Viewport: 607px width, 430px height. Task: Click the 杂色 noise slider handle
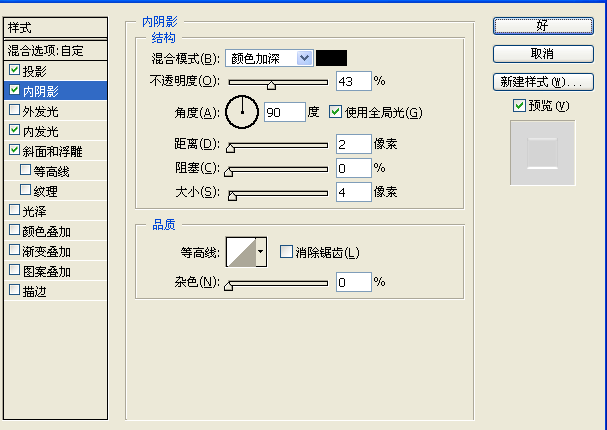[x=229, y=286]
